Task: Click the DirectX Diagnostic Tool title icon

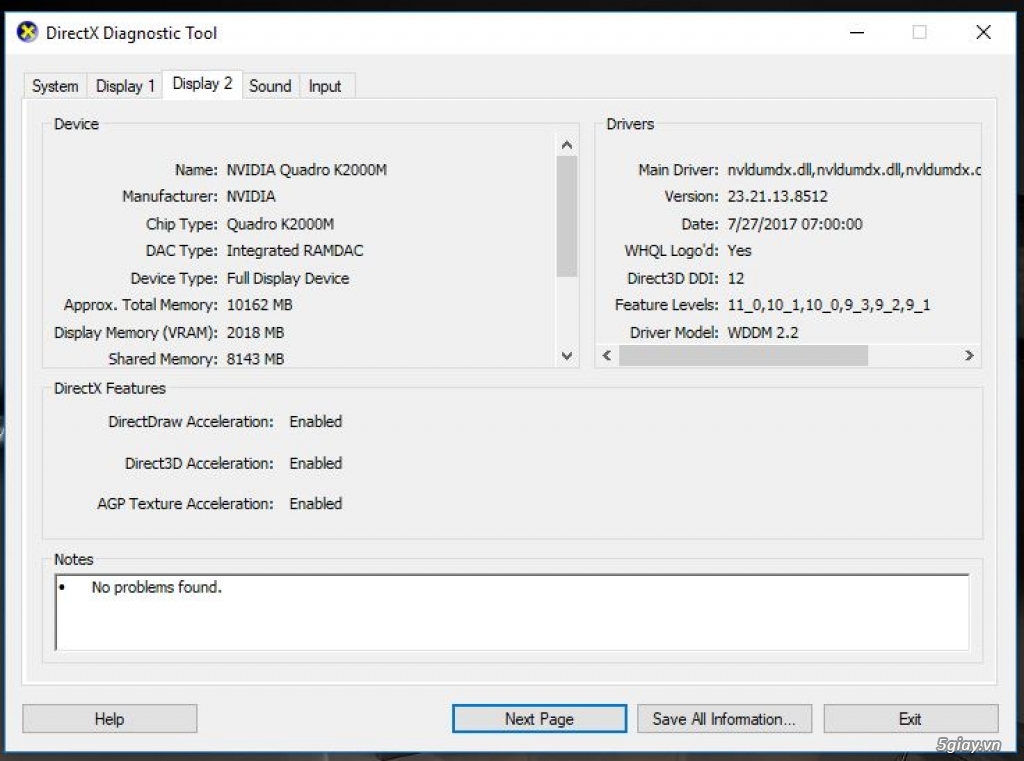Action: 27,31
